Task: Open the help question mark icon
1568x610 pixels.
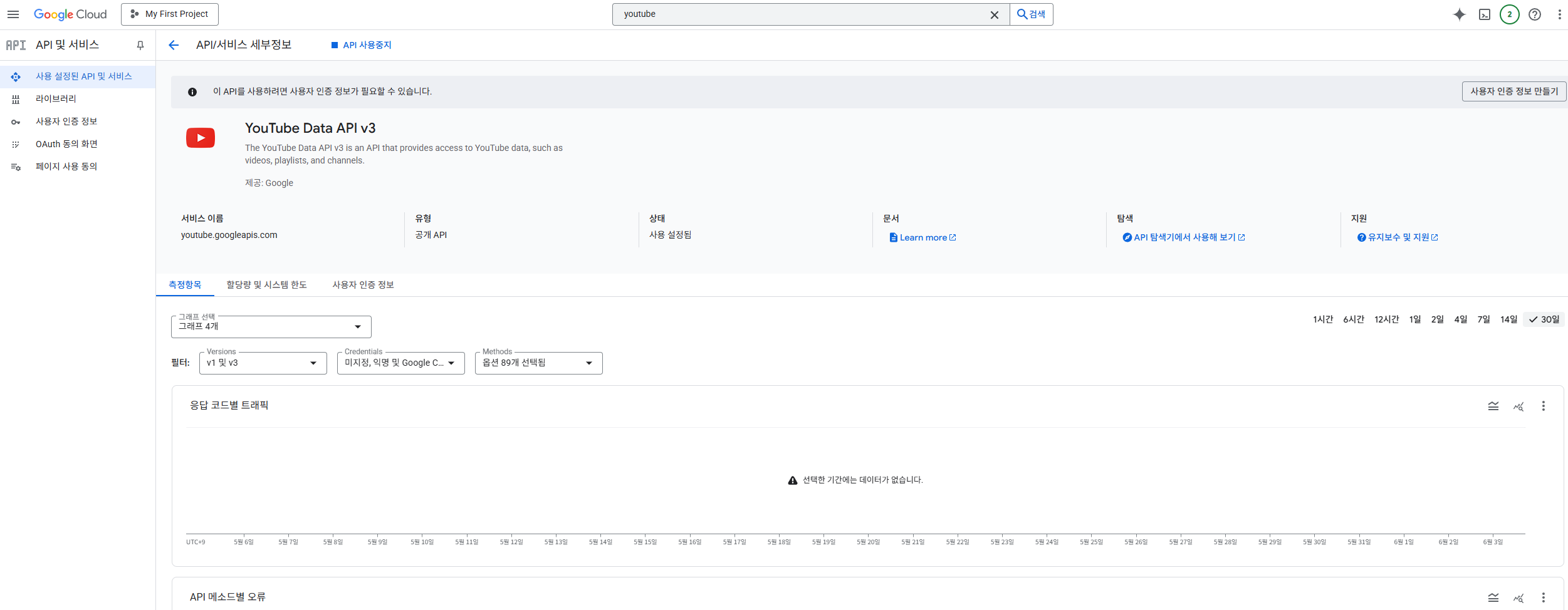Action: coord(1535,14)
